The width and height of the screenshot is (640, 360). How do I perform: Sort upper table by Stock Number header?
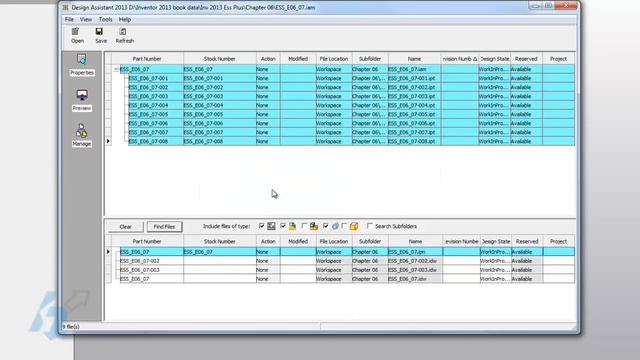pyautogui.click(x=220, y=59)
